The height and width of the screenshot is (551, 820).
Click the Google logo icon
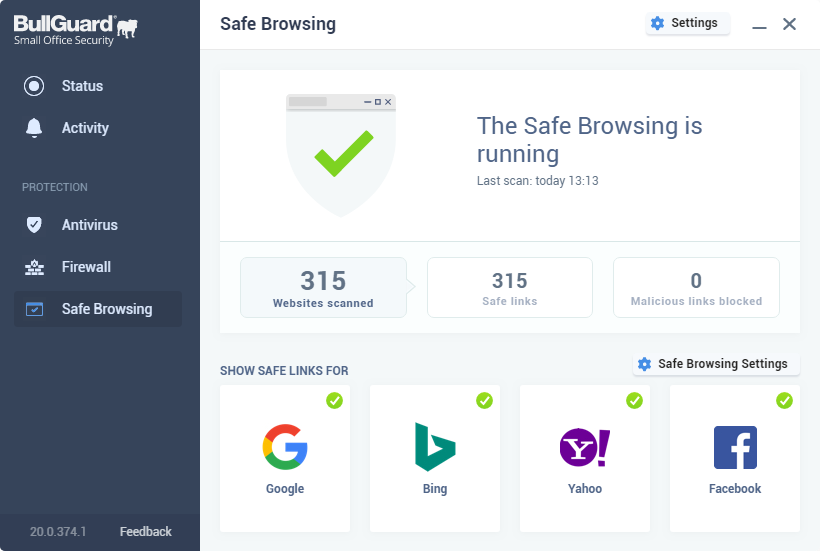point(285,447)
